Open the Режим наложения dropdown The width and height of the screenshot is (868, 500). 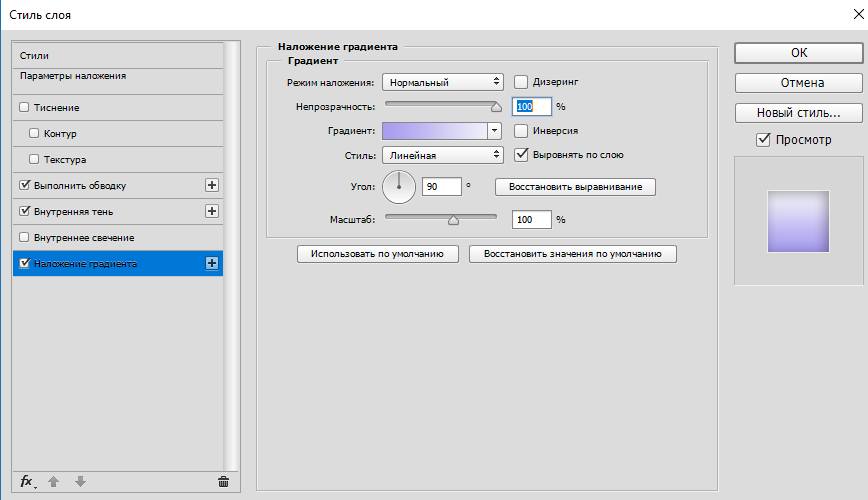pyautogui.click(x=442, y=82)
